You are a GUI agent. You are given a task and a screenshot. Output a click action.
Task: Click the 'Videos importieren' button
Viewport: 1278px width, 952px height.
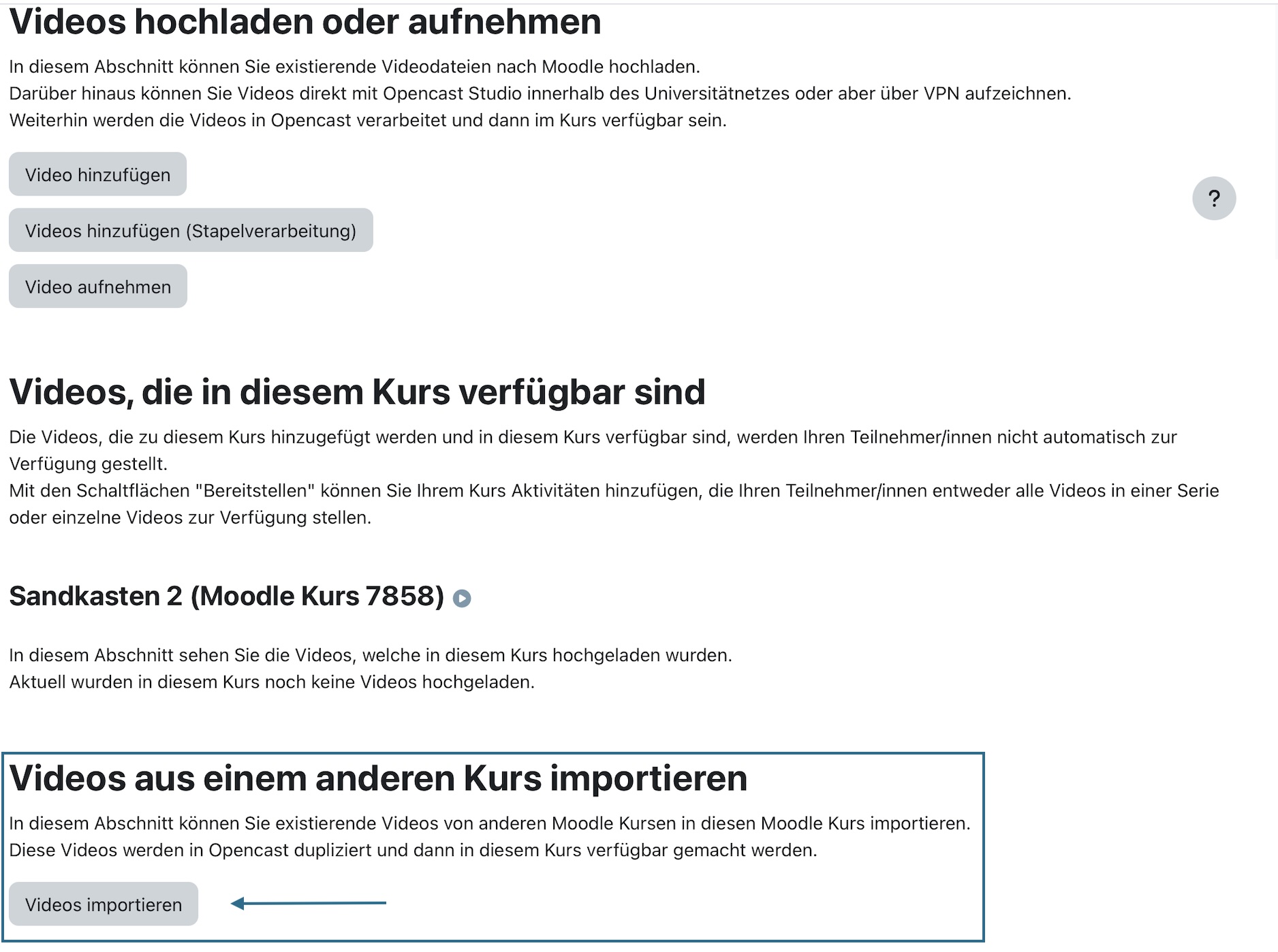click(104, 904)
